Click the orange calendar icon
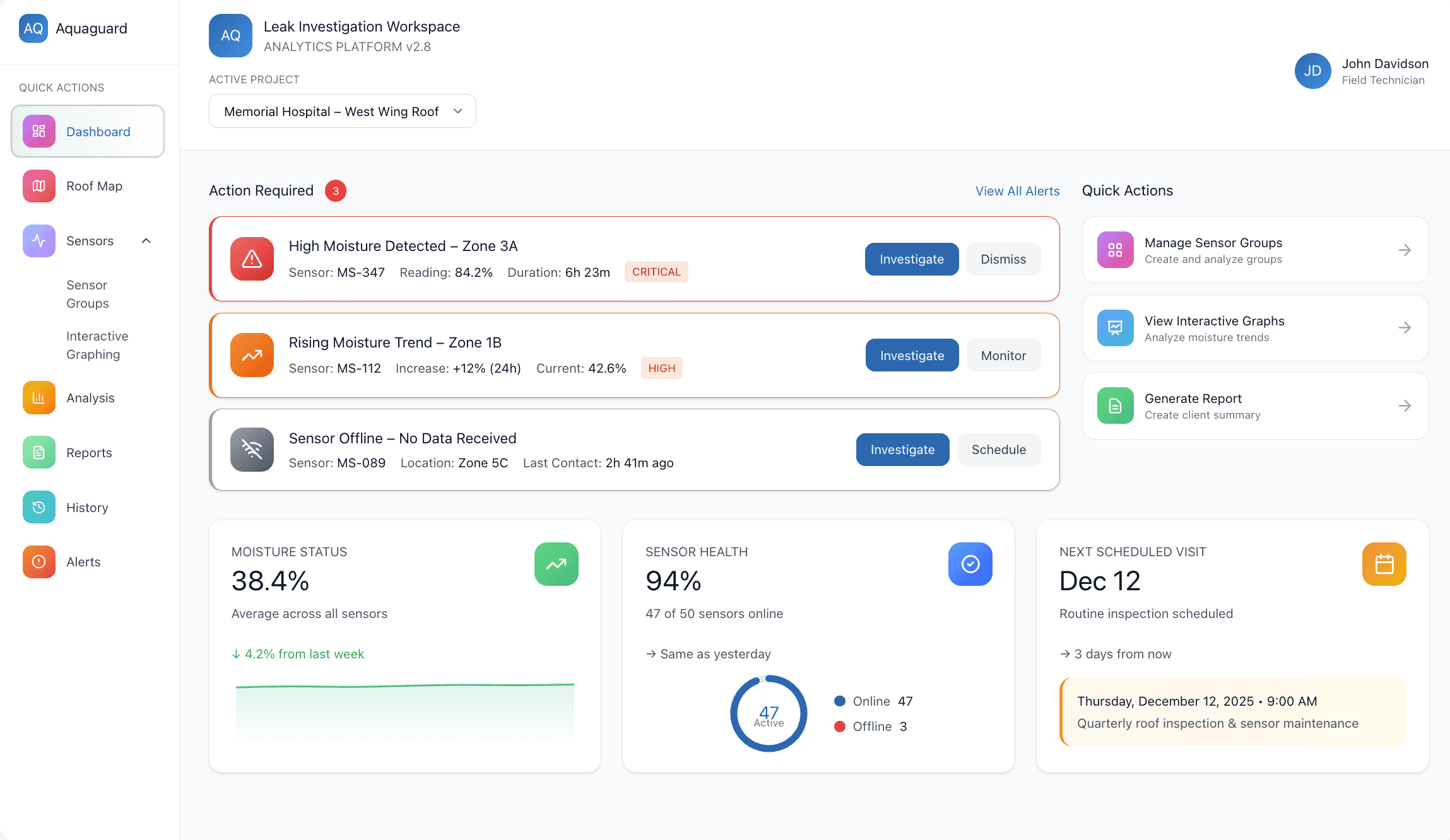 (1384, 564)
